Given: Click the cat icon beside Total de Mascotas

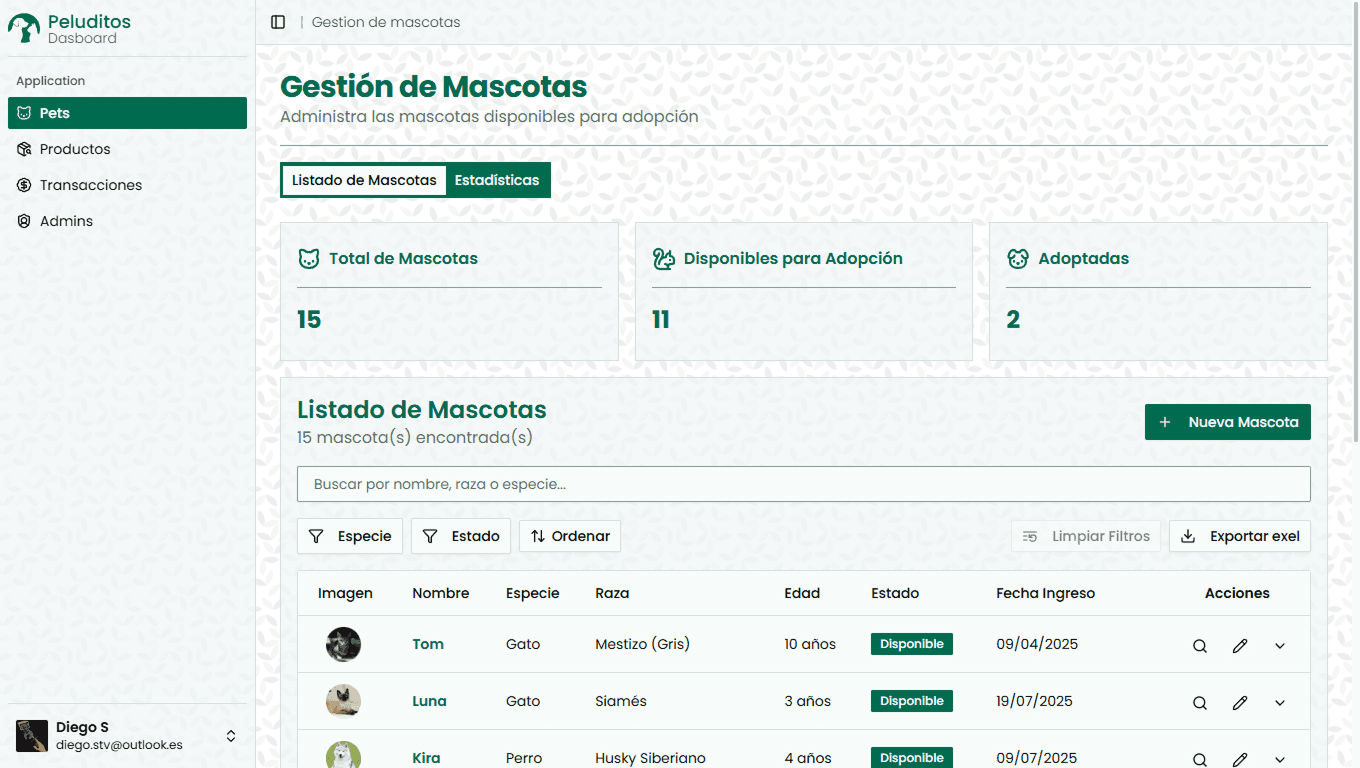Looking at the screenshot, I should (309, 259).
